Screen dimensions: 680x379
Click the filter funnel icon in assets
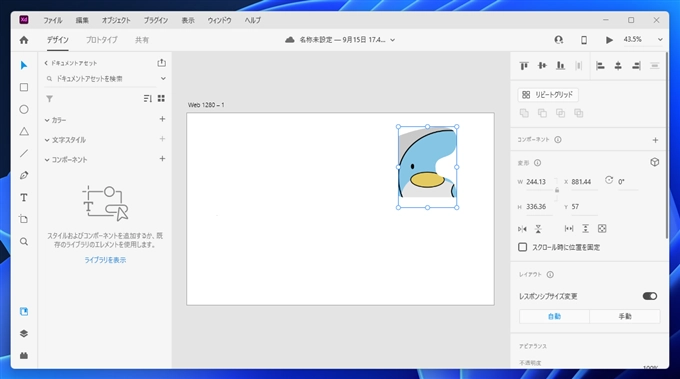pyautogui.click(x=49, y=99)
